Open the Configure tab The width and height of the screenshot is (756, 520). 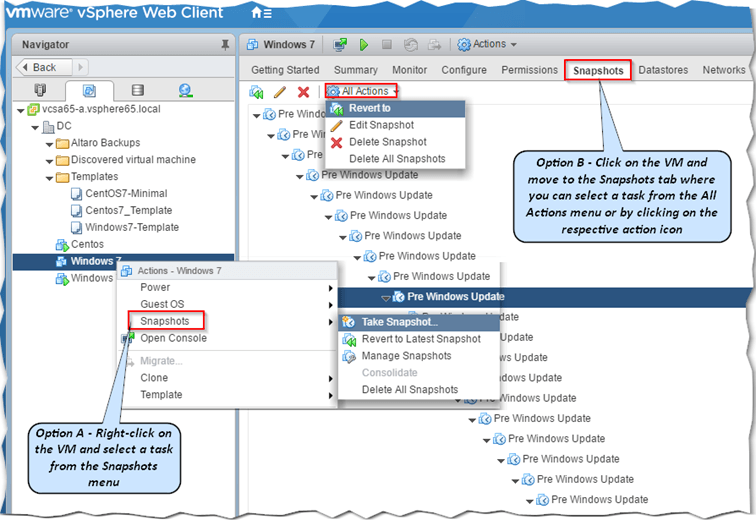point(464,70)
